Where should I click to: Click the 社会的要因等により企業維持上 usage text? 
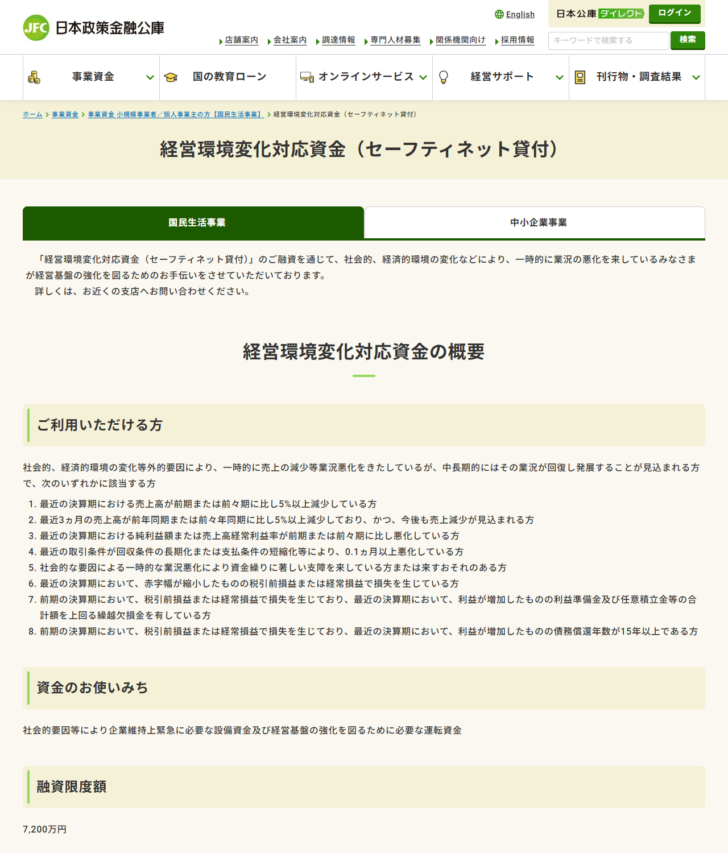(x=242, y=731)
